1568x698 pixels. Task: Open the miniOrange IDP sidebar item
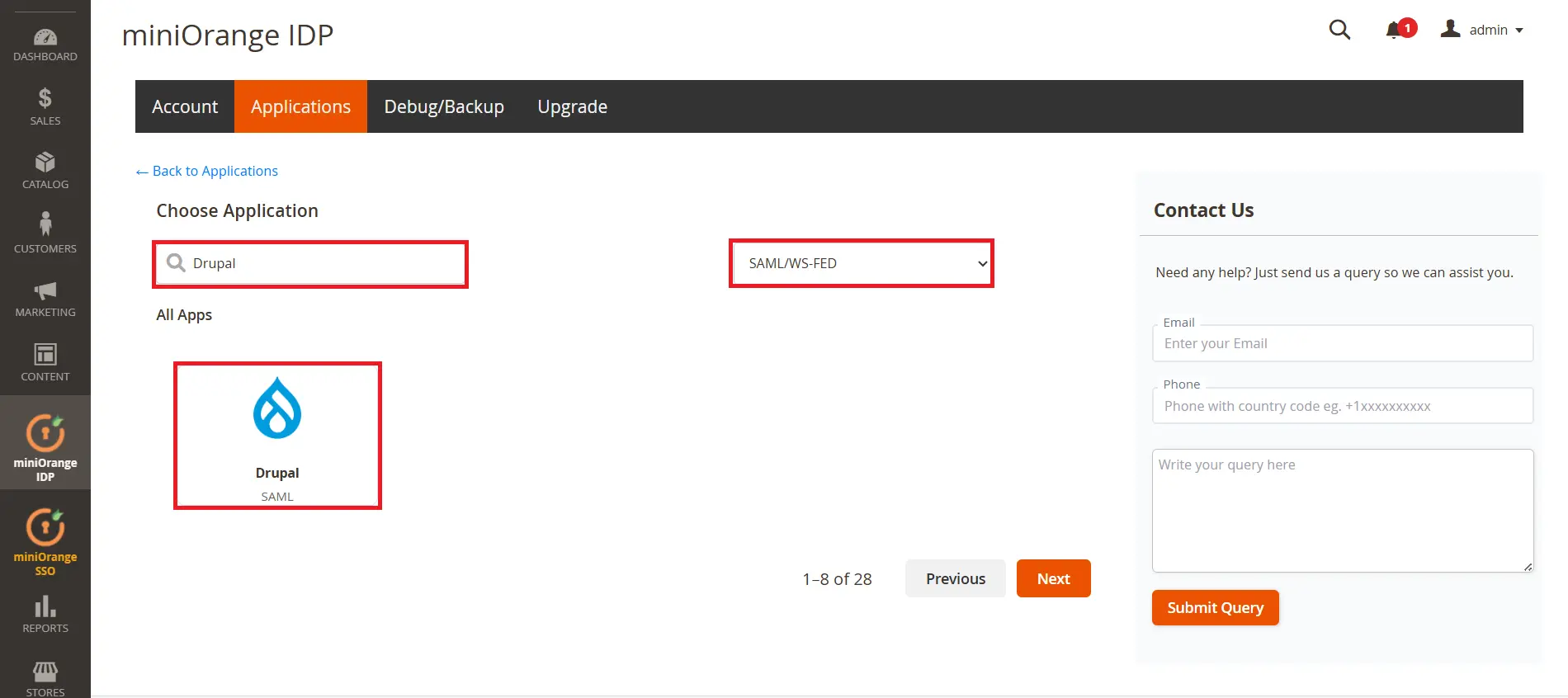[x=45, y=443]
